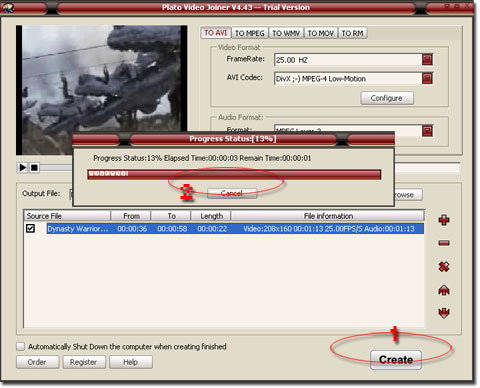
Task: Move file up with red up arrow
Action: (444, 290)
